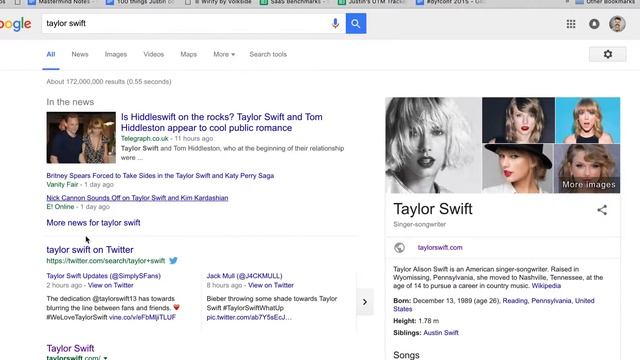
Task: Open Taylor Swift photo with blue background
Action: (x=587, y=120)
